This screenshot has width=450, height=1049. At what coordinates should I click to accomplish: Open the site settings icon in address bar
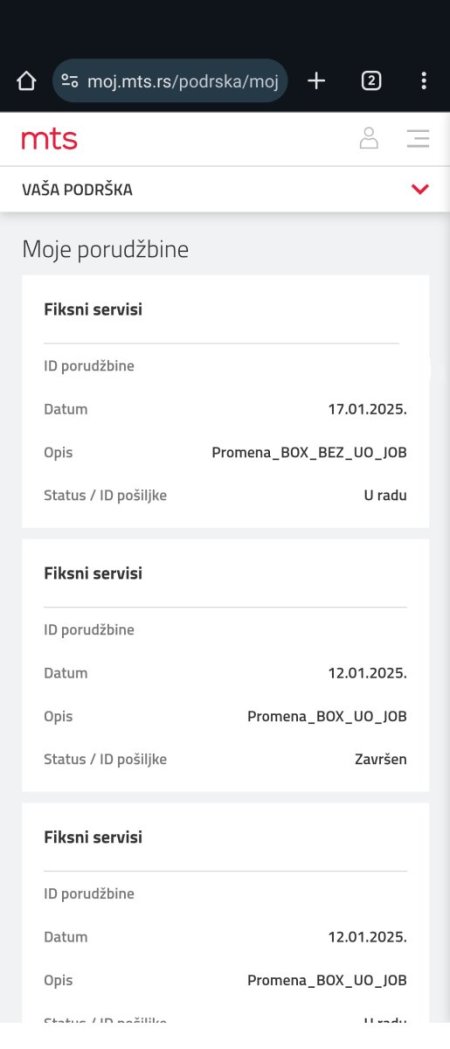[70, 82]
